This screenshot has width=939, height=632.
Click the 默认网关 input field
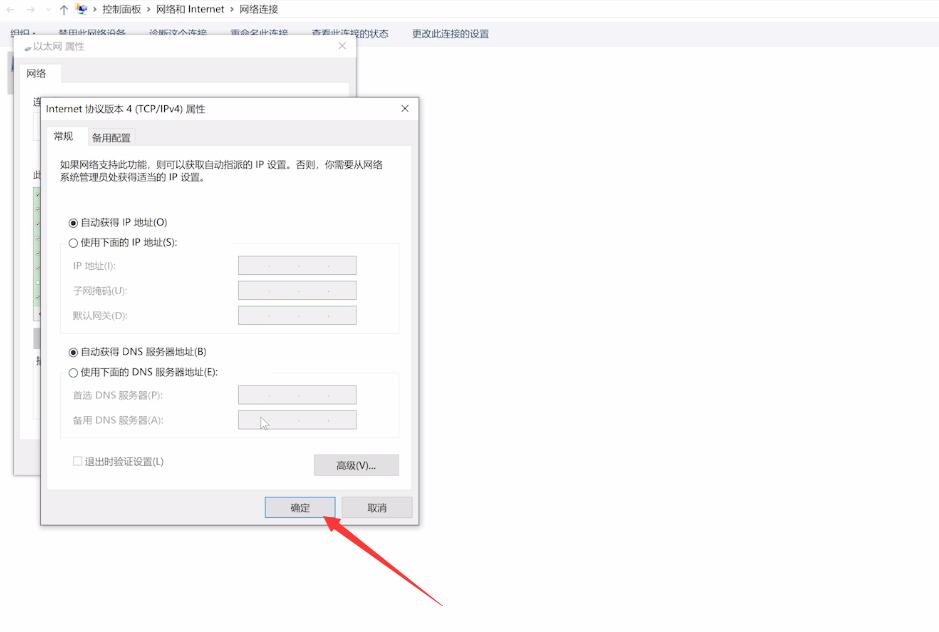pyautogui.click(x=297, y=315)
